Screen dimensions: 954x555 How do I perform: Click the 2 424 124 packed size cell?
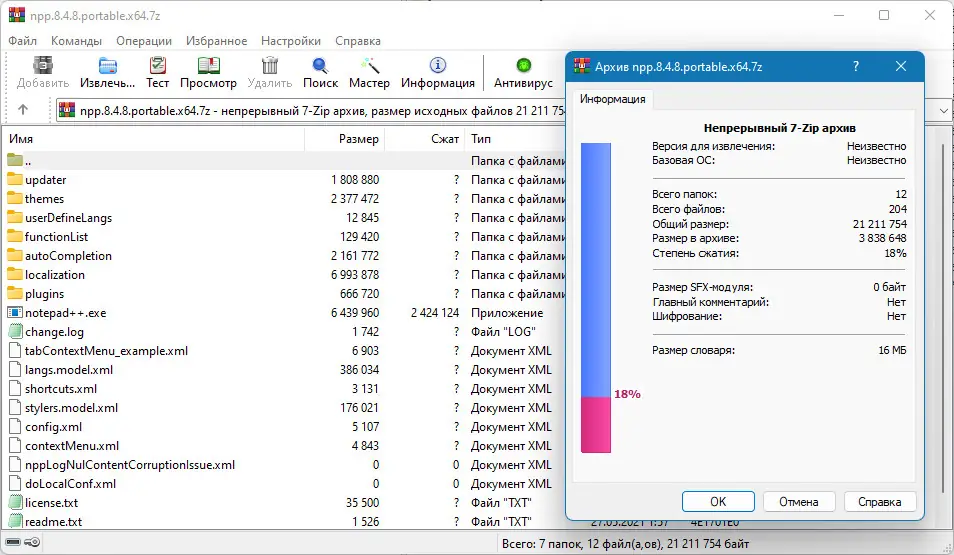pyautogui.click(x=434, y=313)
